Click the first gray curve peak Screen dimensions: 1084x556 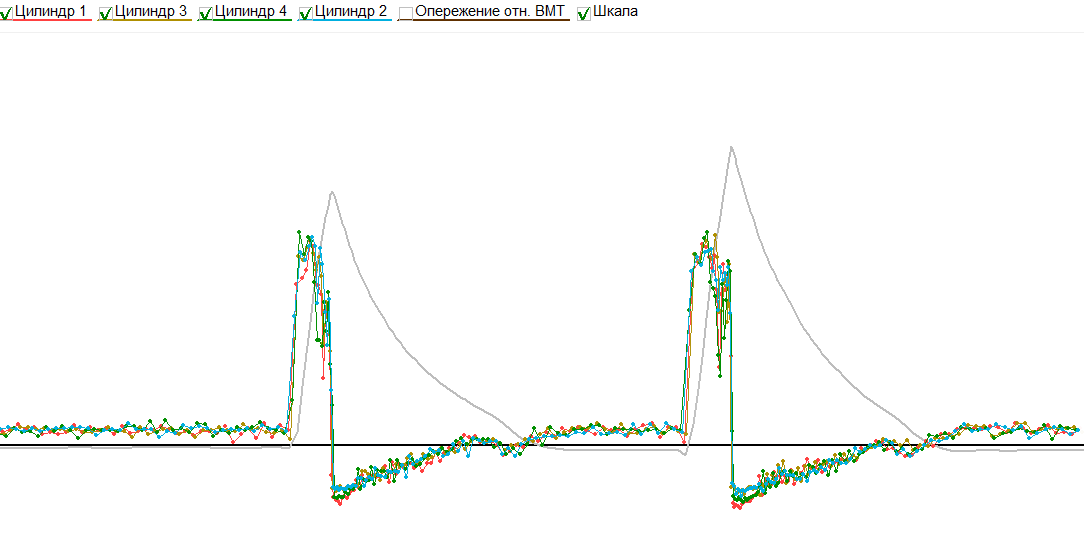click(x=332, y=192)
